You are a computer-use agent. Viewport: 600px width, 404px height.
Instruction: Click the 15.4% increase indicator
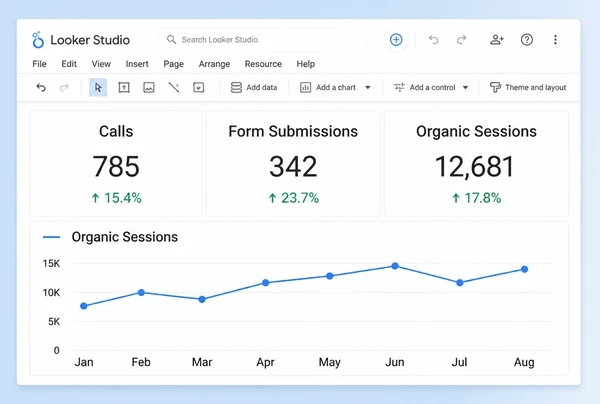(x=116, y=198)
